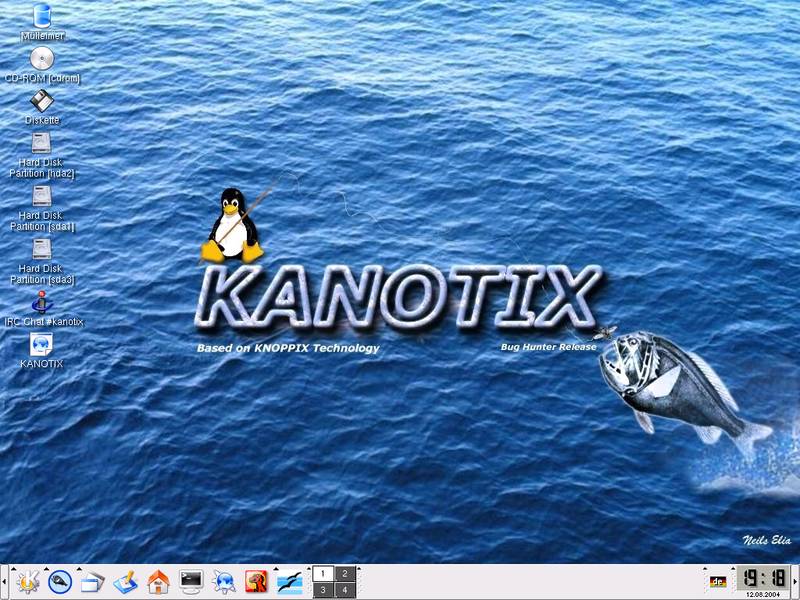Open the KANOTIX desktop link

41,345
